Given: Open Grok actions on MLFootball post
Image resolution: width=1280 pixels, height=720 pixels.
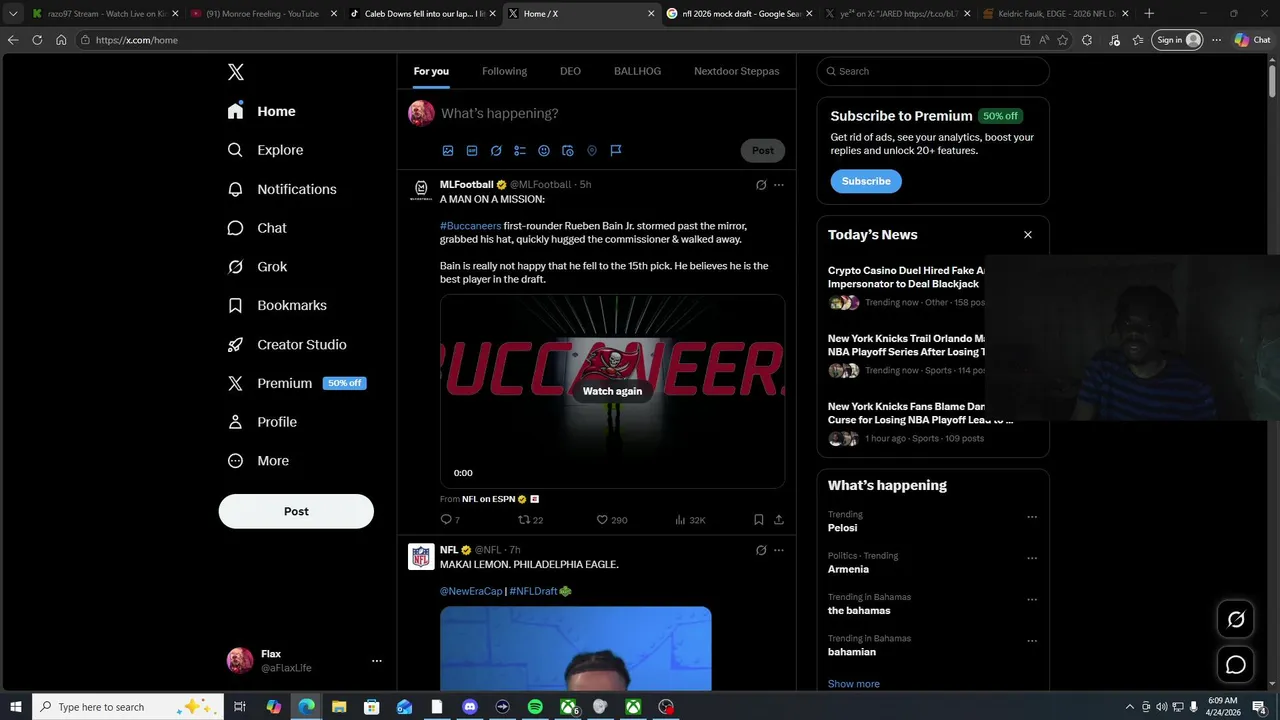Looking at the screenshot, I should click(761, 185).
